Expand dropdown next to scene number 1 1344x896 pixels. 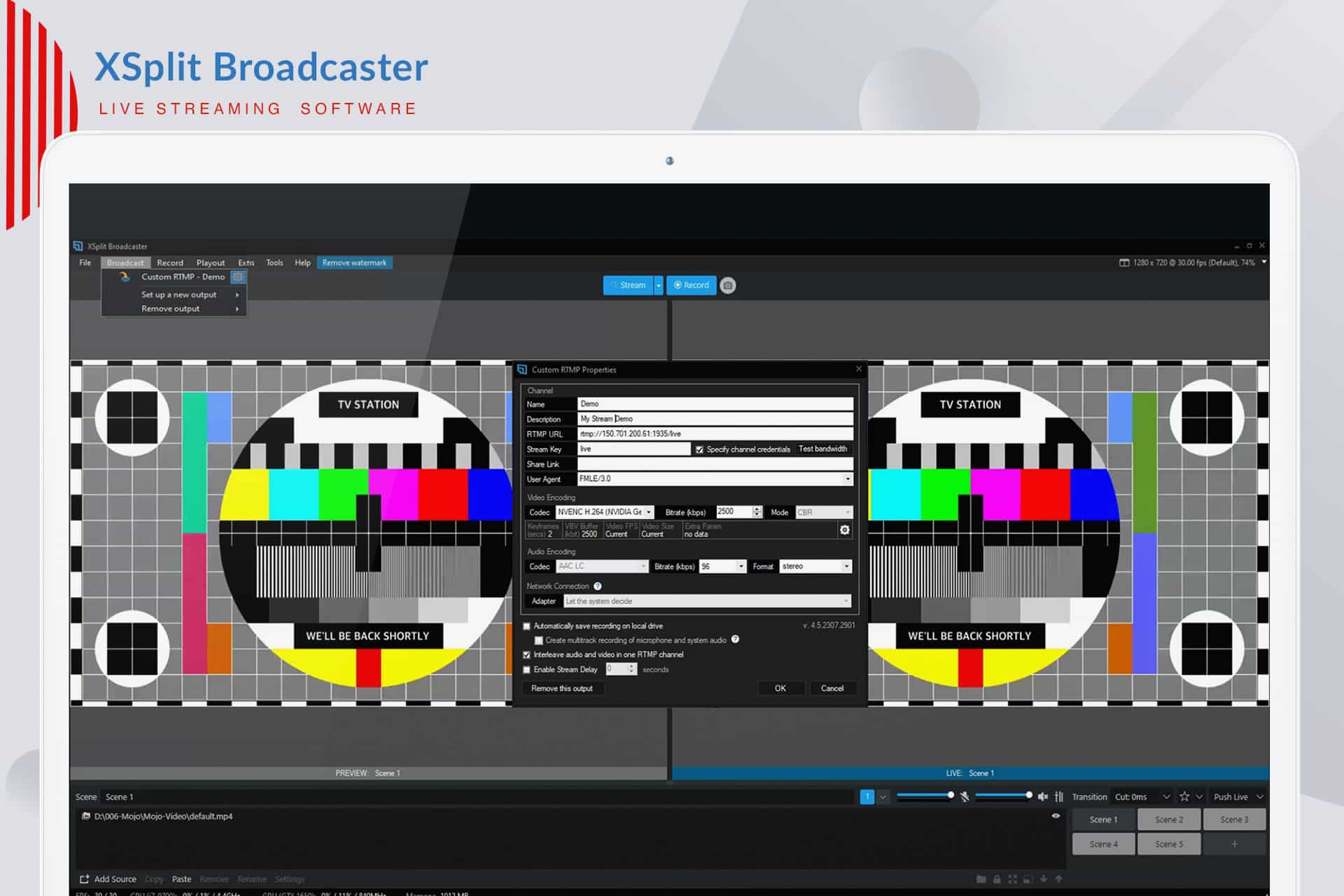point(883,797)
